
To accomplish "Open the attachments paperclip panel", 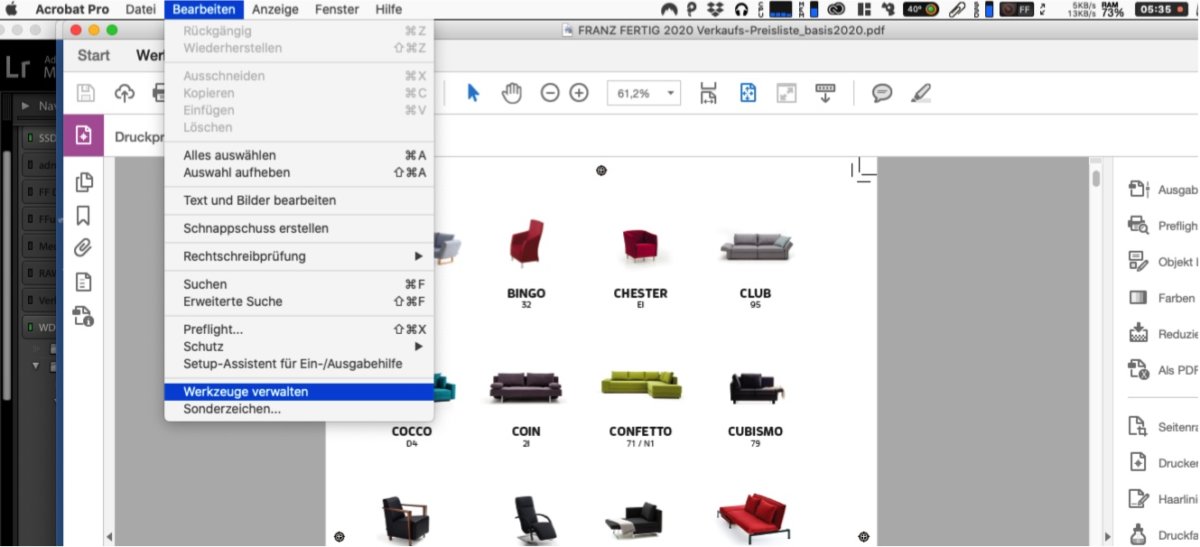I will click(x=84, y=248).
